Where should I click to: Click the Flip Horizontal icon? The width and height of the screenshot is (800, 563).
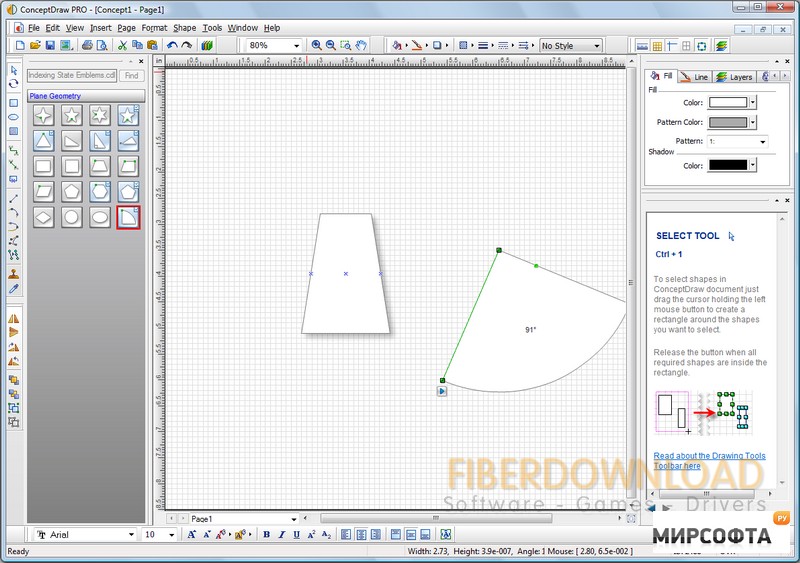[14, 319]
